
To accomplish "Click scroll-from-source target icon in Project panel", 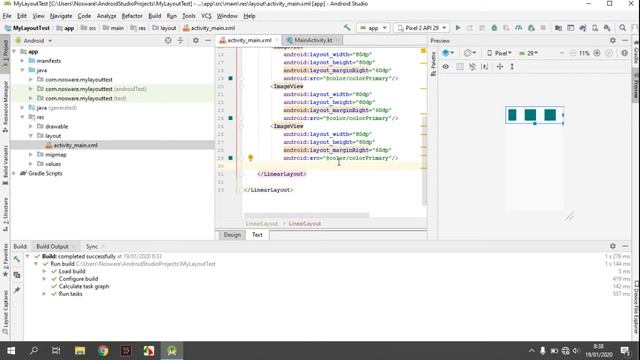I will (168, 40).
